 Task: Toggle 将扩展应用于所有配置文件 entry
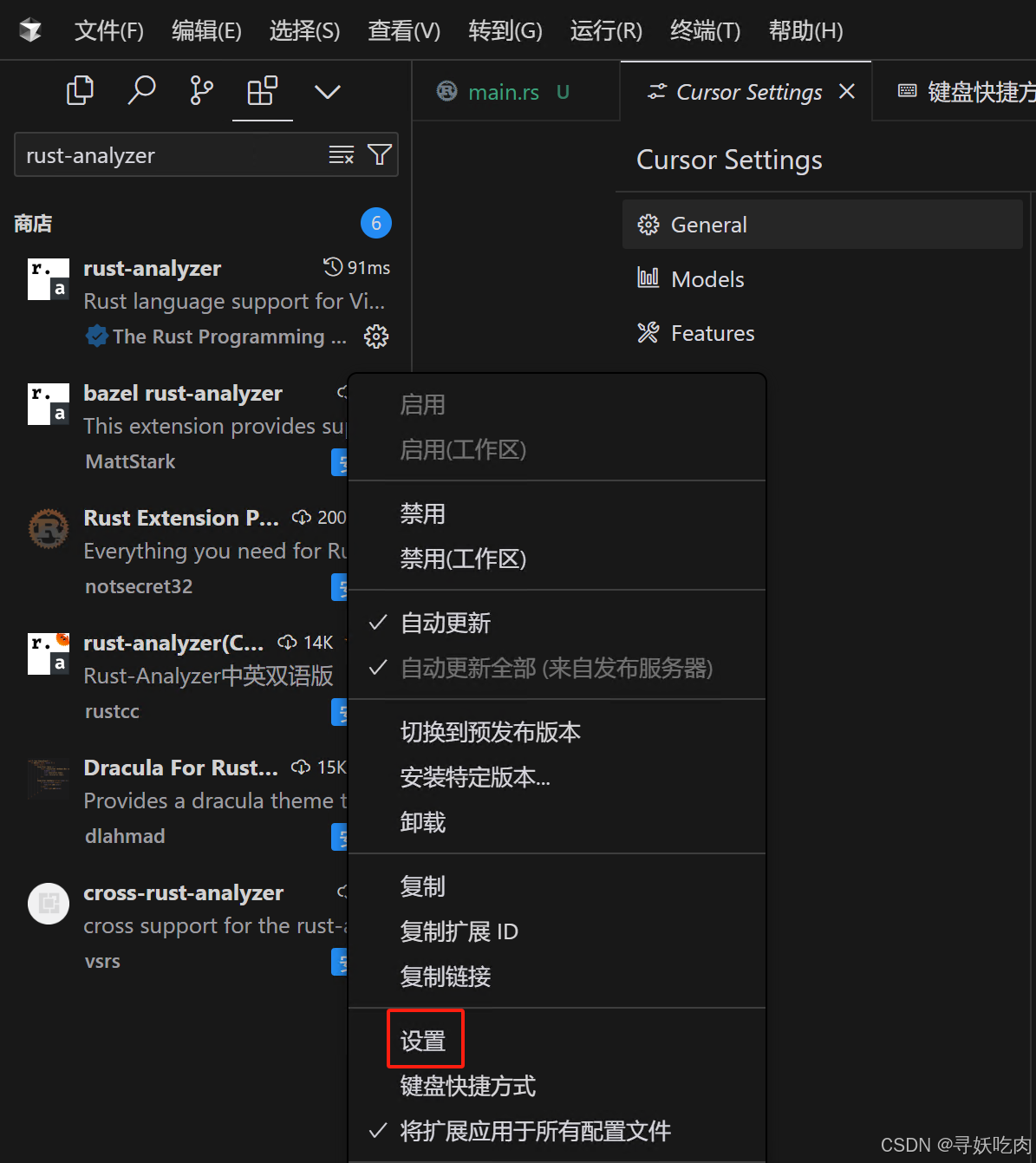(557, 1131)
